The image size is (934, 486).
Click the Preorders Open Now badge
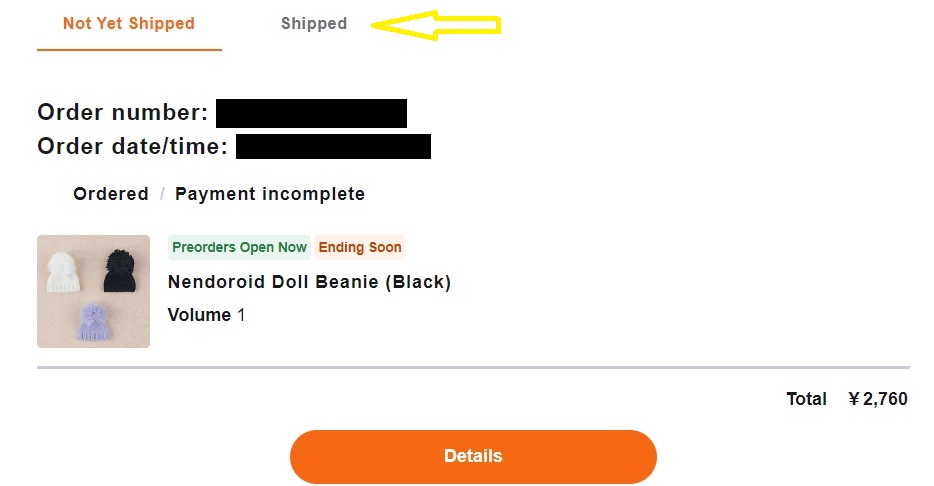(239, 247)
